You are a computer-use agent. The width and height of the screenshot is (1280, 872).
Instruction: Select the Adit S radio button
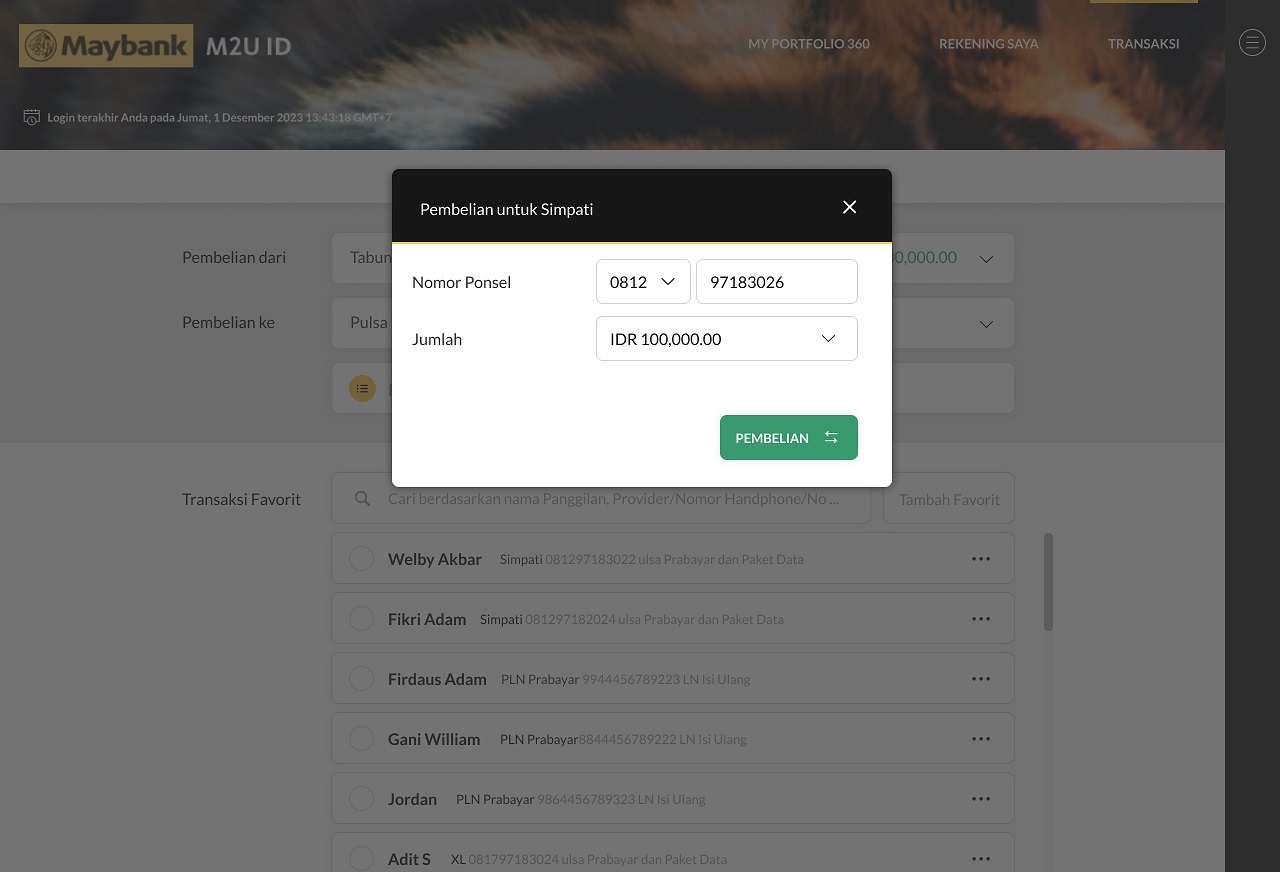pyautogui.click(x=361, y=859)
